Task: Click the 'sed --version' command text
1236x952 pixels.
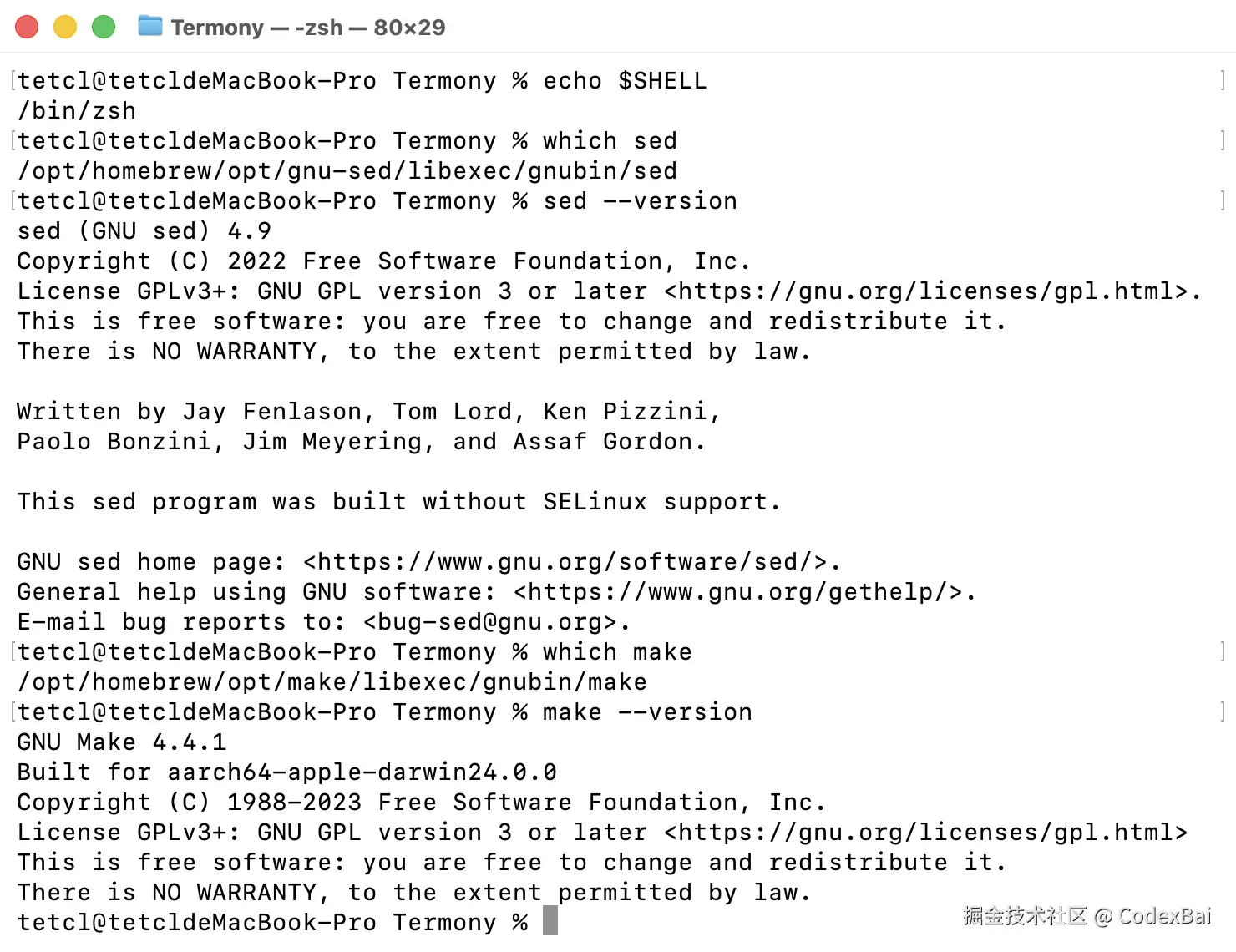Action: tap(640, 201)
